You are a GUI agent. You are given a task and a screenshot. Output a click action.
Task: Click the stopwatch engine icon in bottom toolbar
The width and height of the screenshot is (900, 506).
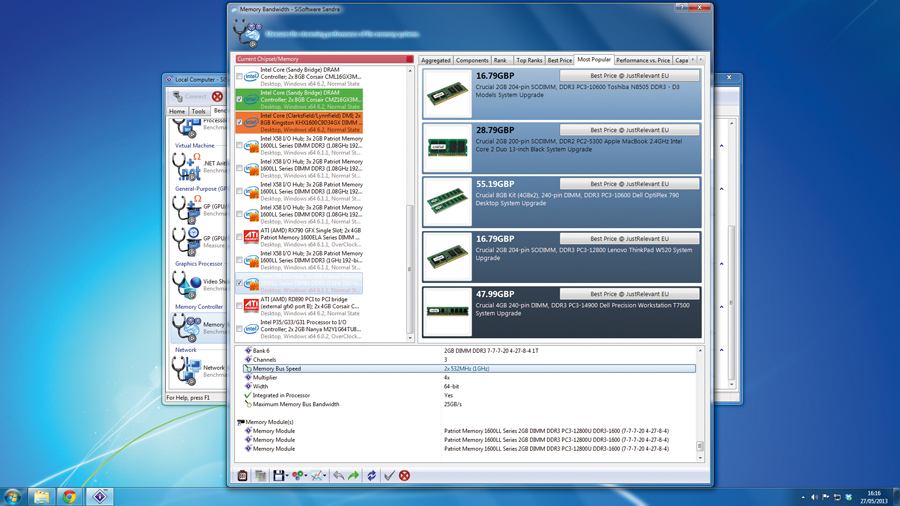[242, 476]
